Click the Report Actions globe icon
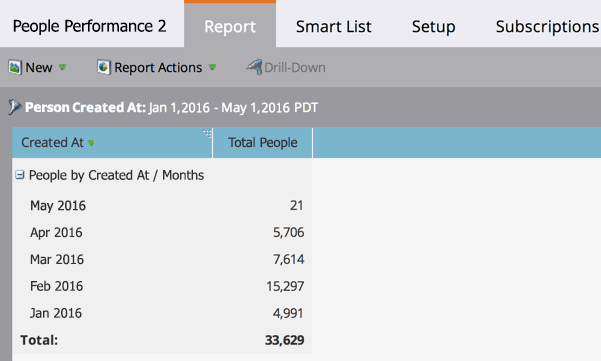Viewport: 601px width, 361px height. pos(103,67)
